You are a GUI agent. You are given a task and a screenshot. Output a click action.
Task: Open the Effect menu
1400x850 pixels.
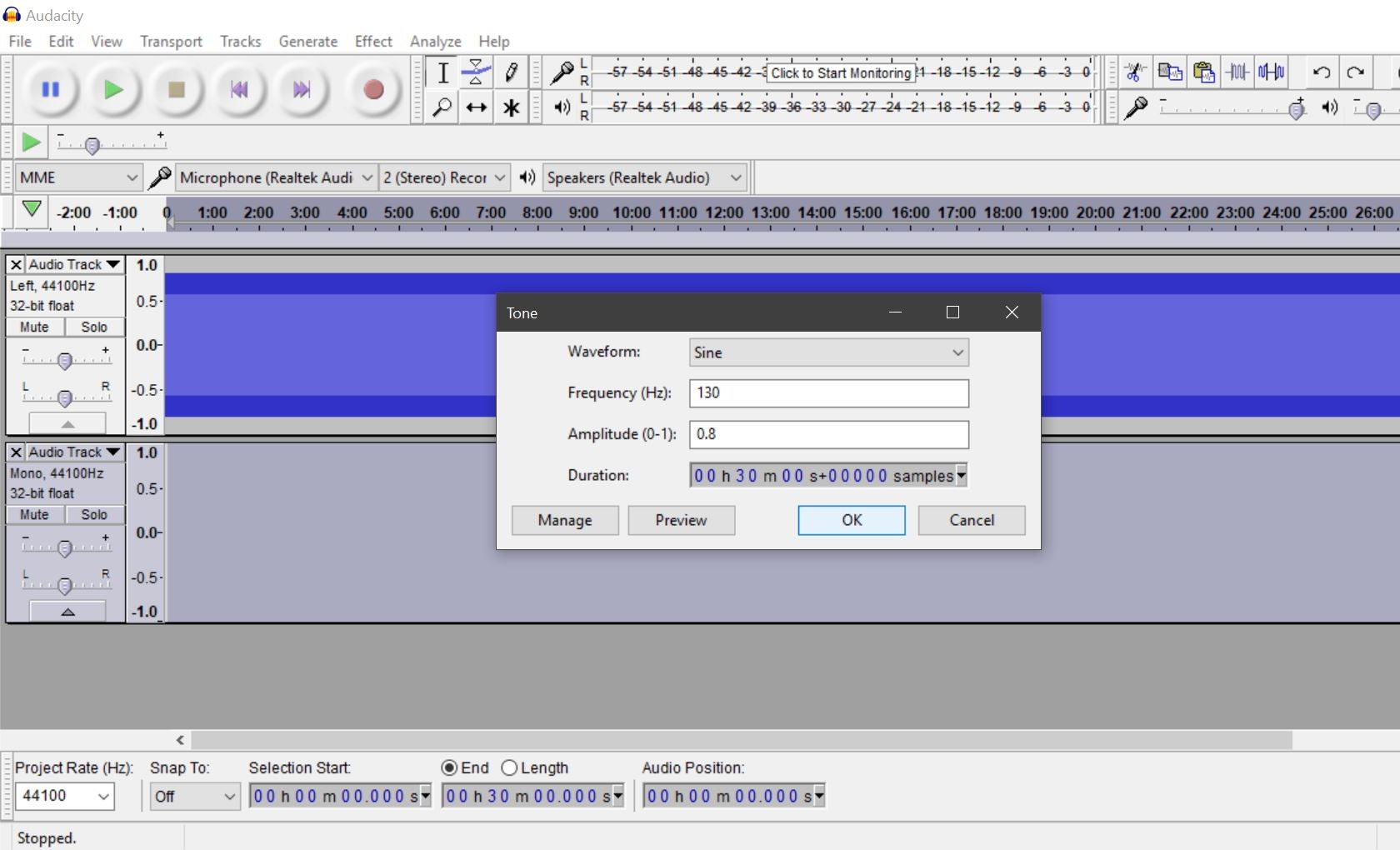click(x=372, y=41)
